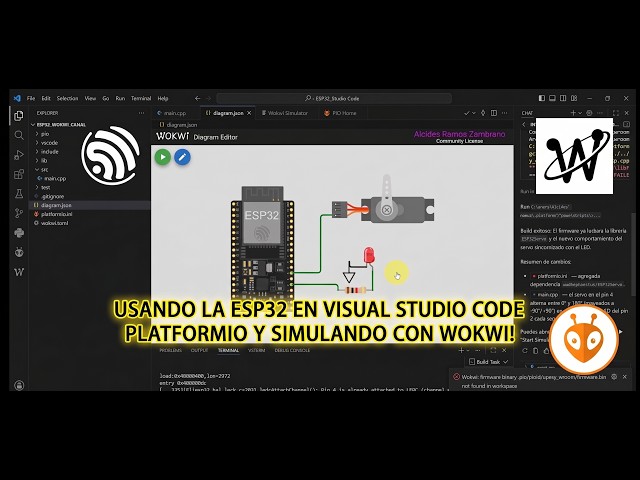This screenshot has height=480, width=640.
Task: Open the View menu
Action: pyautogui.click(x=90, y=98)
